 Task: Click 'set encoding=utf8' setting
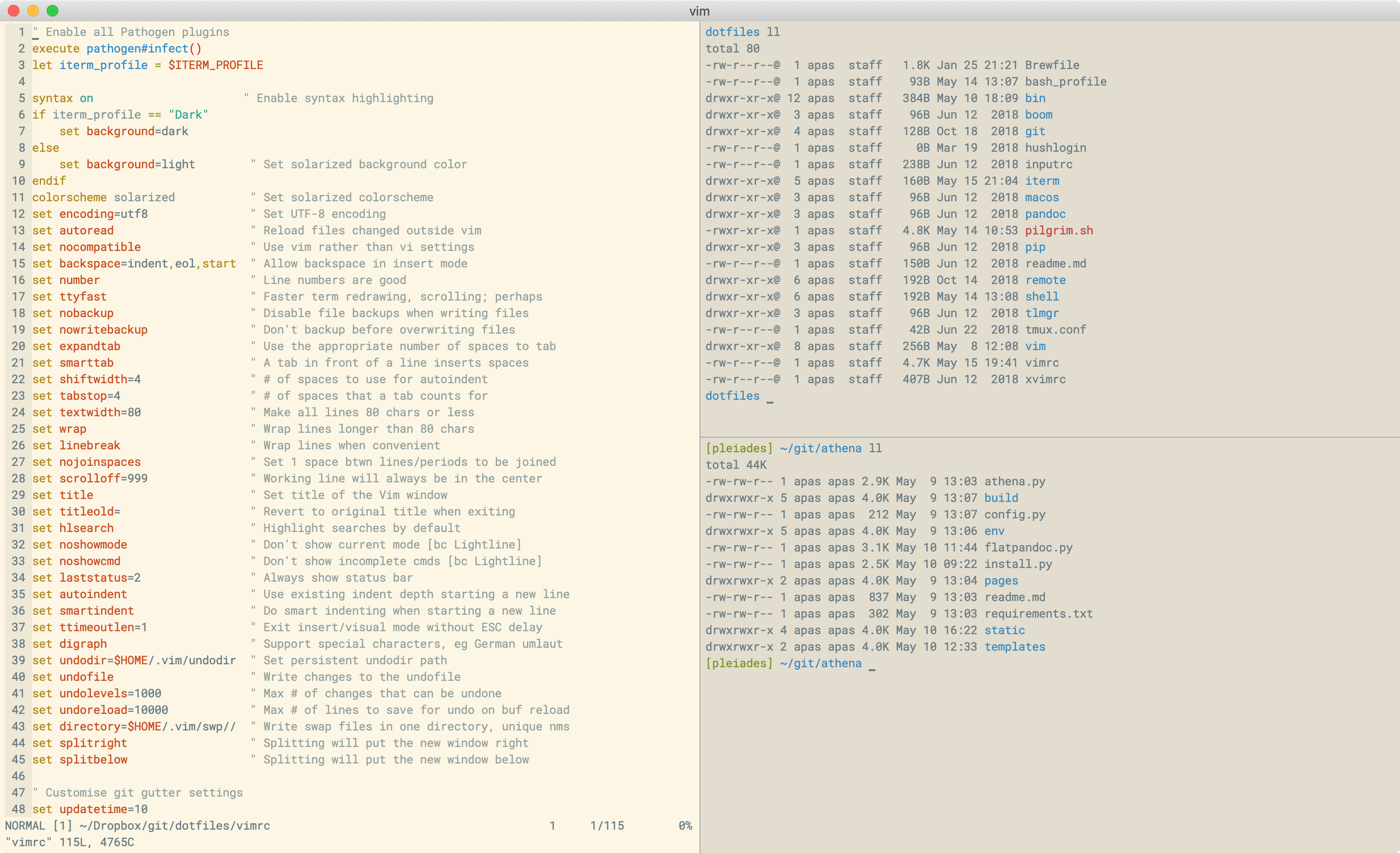tap(89, 213)
